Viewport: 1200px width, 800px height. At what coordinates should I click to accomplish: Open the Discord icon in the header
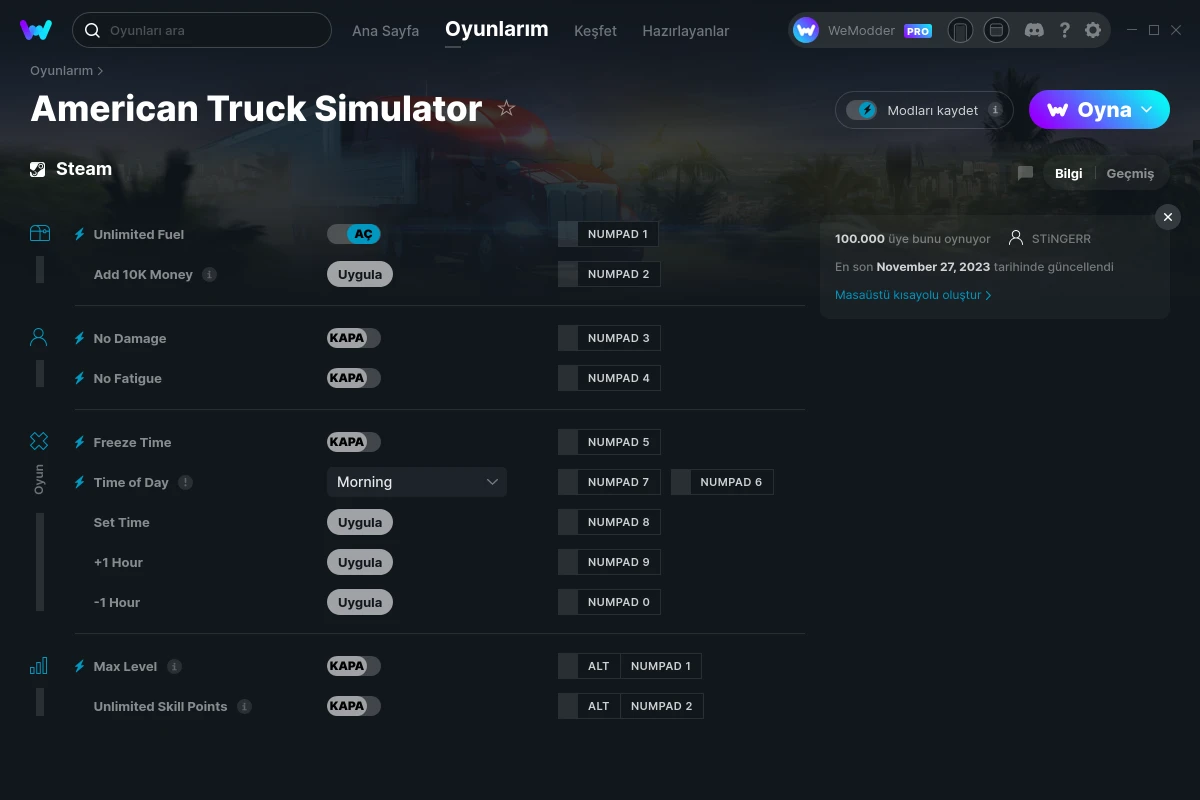[1035, 30]
